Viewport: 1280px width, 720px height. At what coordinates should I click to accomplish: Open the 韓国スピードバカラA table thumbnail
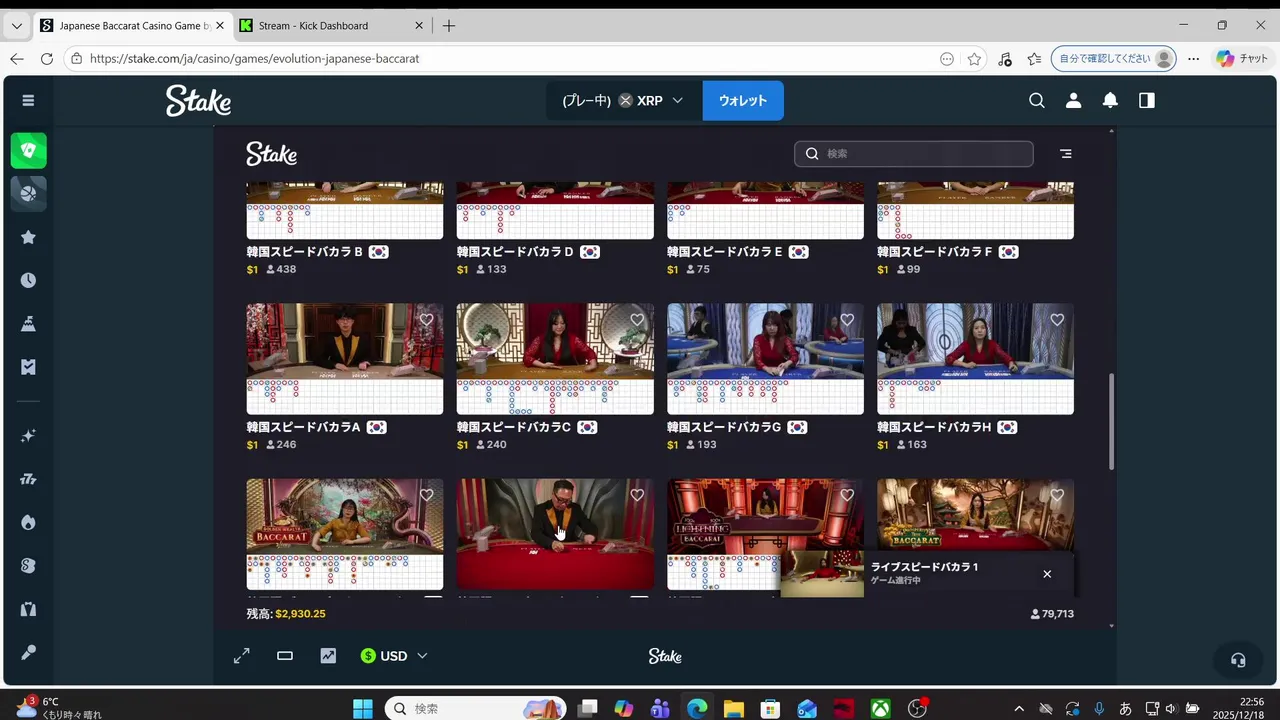click(345, 359)
